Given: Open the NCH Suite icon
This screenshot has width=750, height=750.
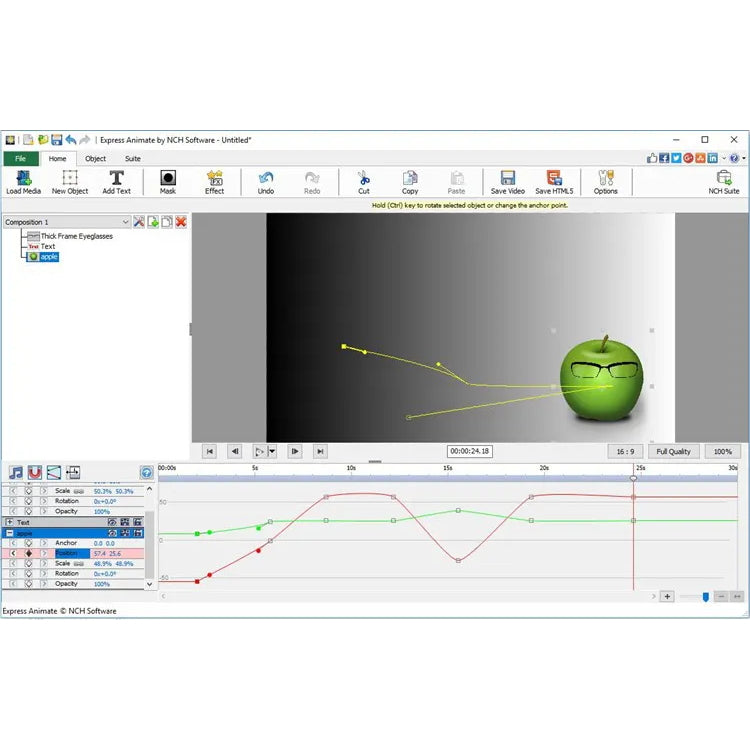Looking at the screenshot, I should 723,181.
